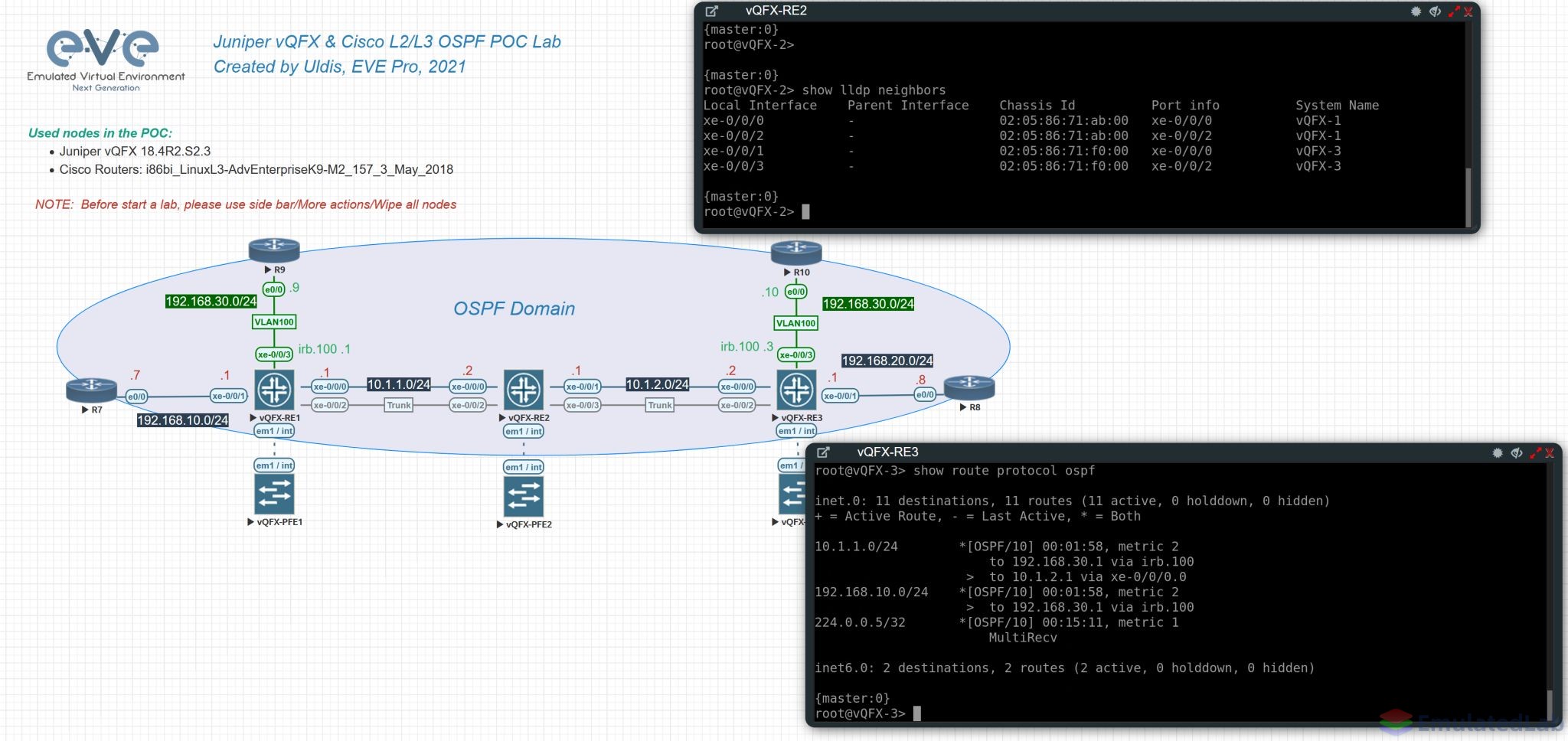Open settings gear on vQFX-RE3 console
Screen dimensions: 1568x741
pyautogui.click(x=1498, y=453)
